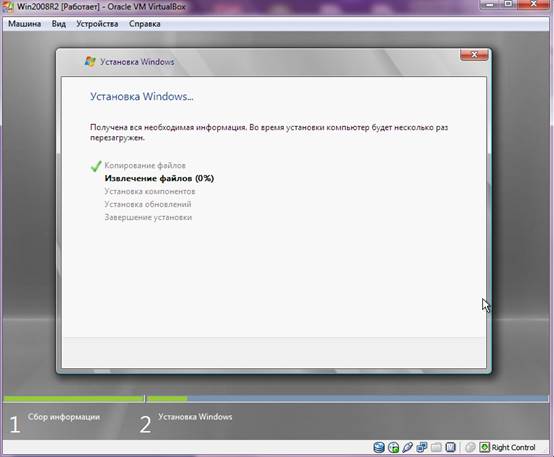Image resolution: width=554 pixels, height=457 pixels.
Task: Click the USB devices status icon
Action: tap(407, 447)
